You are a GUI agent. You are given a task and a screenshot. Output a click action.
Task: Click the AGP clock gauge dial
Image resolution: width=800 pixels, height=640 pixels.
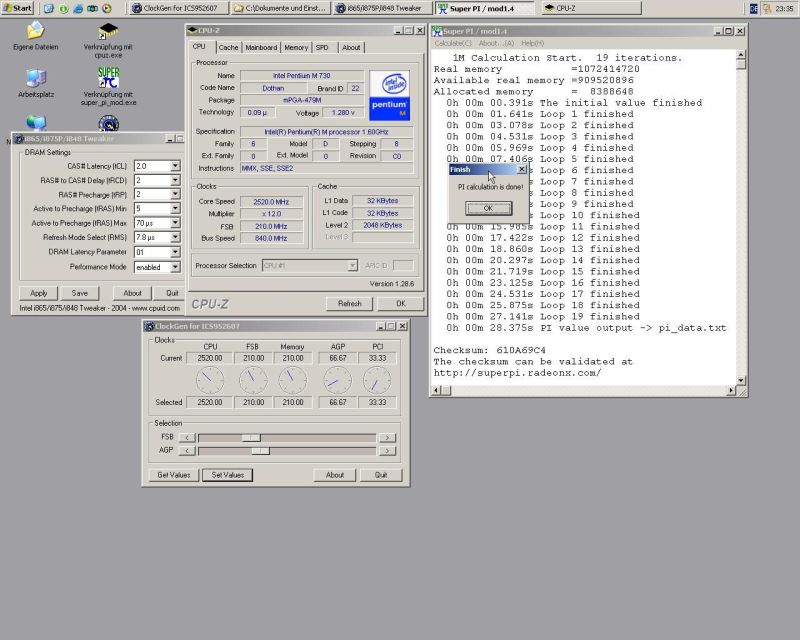(338, 380)
